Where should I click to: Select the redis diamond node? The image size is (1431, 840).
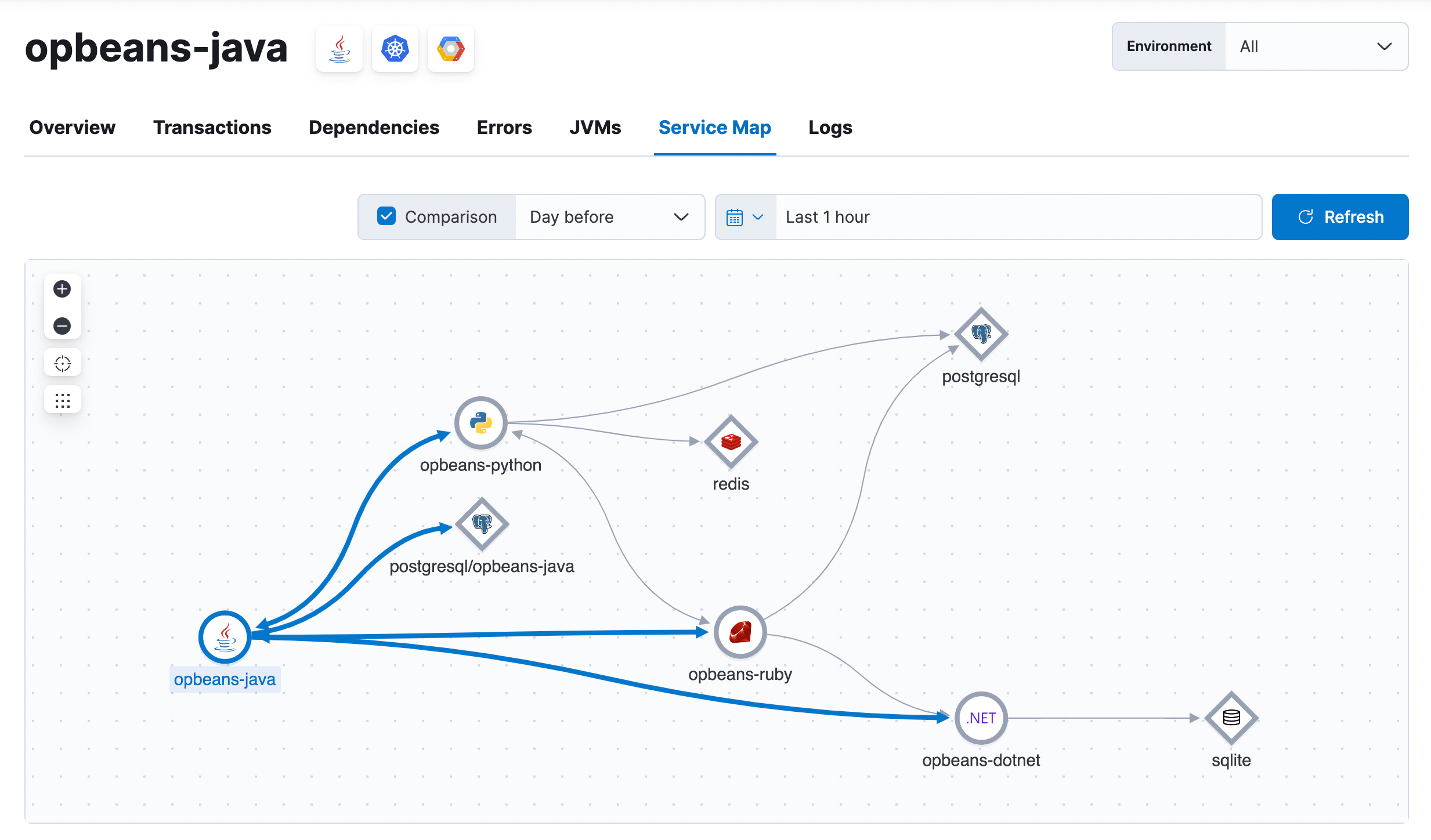coord(731,441)
